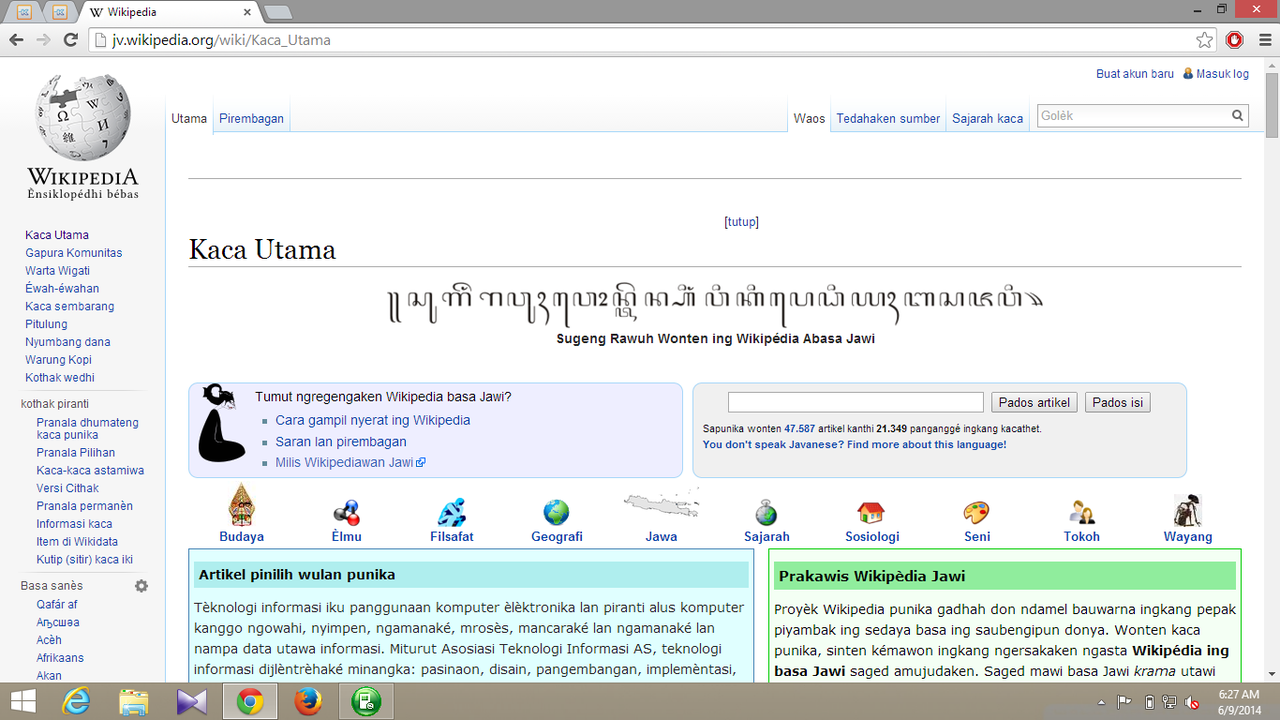
Task: Click Pados artikel button
Action: (x=1035, y=402)
